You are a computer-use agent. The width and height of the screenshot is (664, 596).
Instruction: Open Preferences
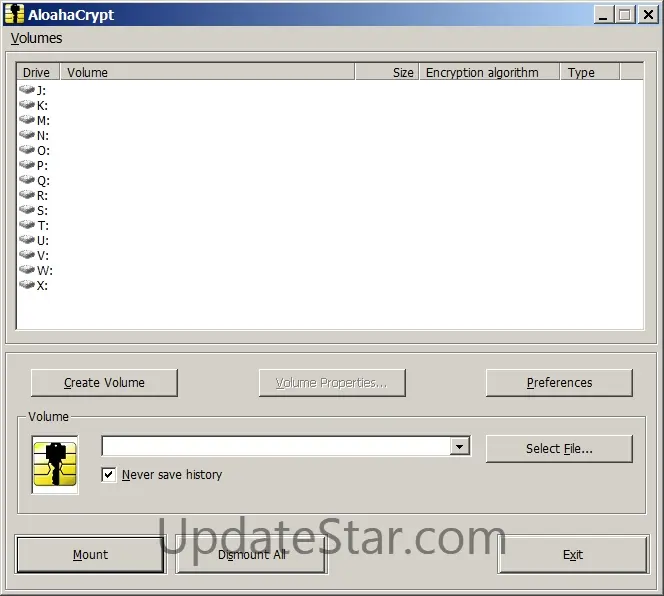tap(559, 383)
